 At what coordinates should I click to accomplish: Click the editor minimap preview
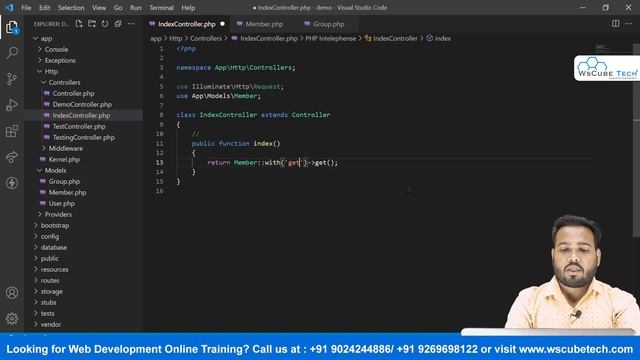pos(601,49)
